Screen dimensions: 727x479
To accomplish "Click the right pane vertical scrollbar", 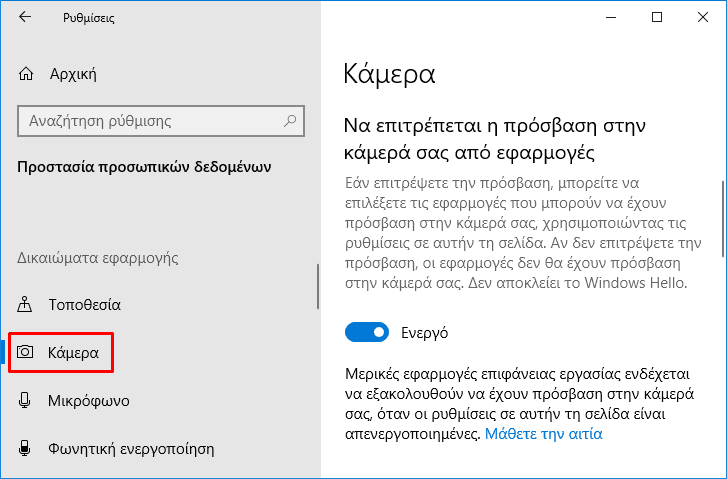I will click(x=723, y=219).
